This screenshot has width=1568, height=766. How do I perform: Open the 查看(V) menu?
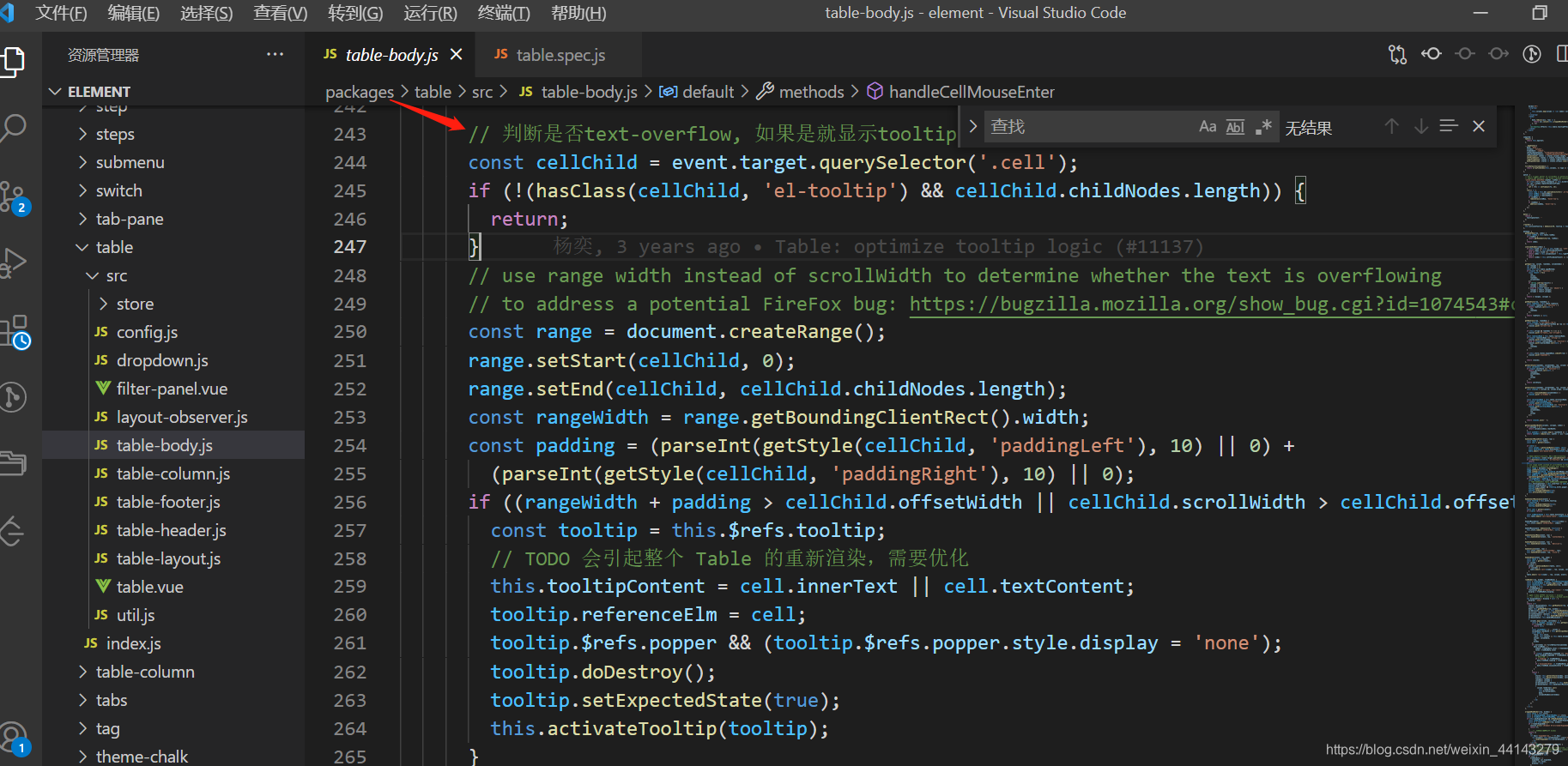[281, 13]
